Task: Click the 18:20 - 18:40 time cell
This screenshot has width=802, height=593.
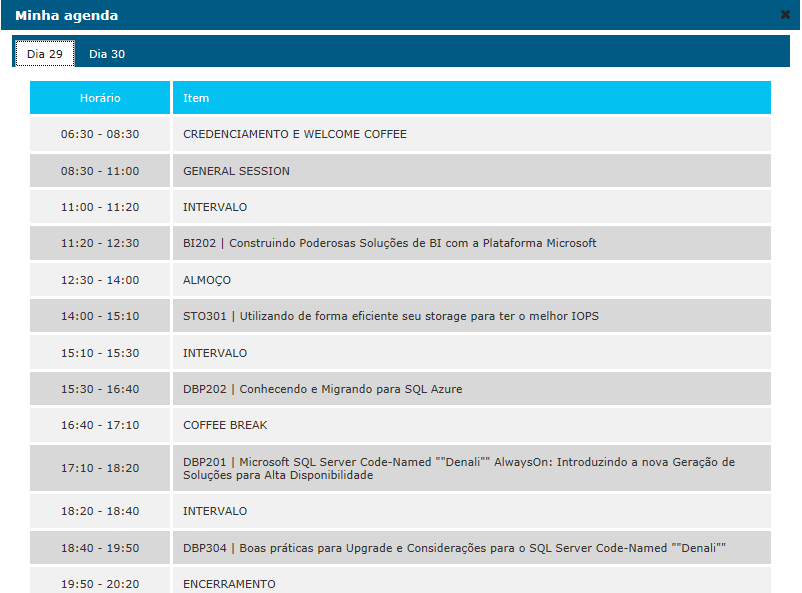Action: pyautogui.click(x=100, y=511)
